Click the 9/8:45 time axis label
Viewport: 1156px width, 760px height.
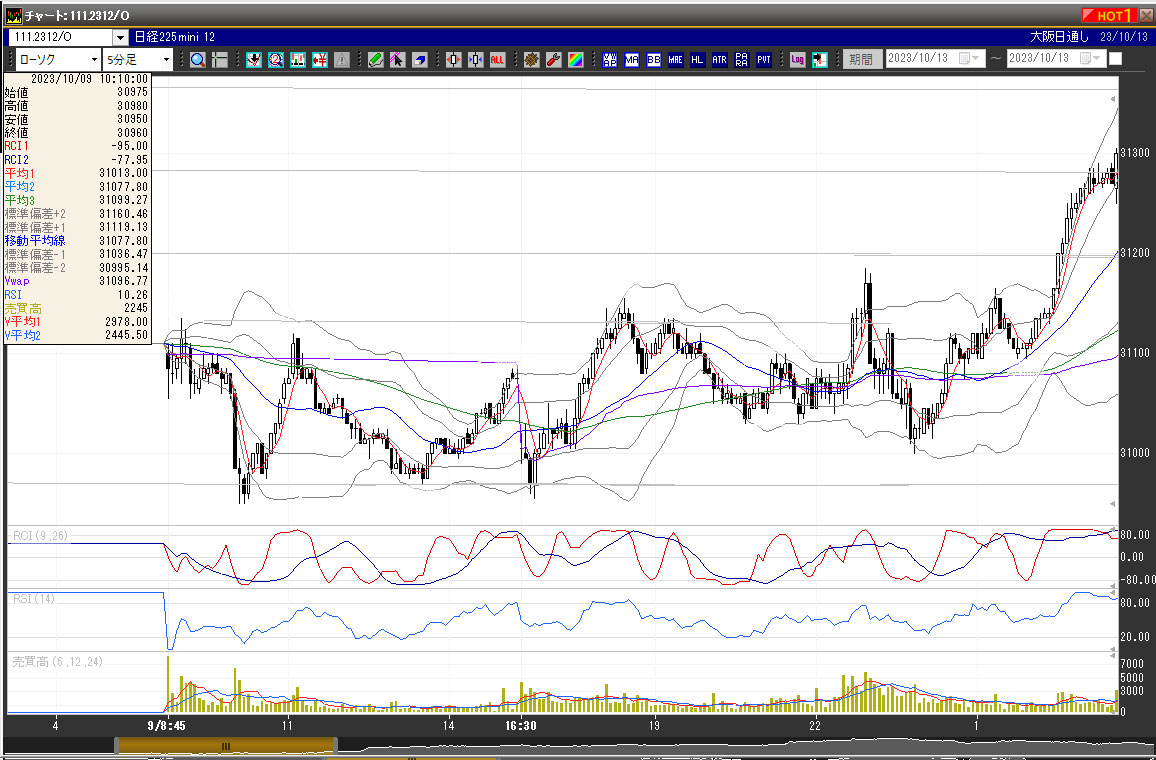coord(167,726)
